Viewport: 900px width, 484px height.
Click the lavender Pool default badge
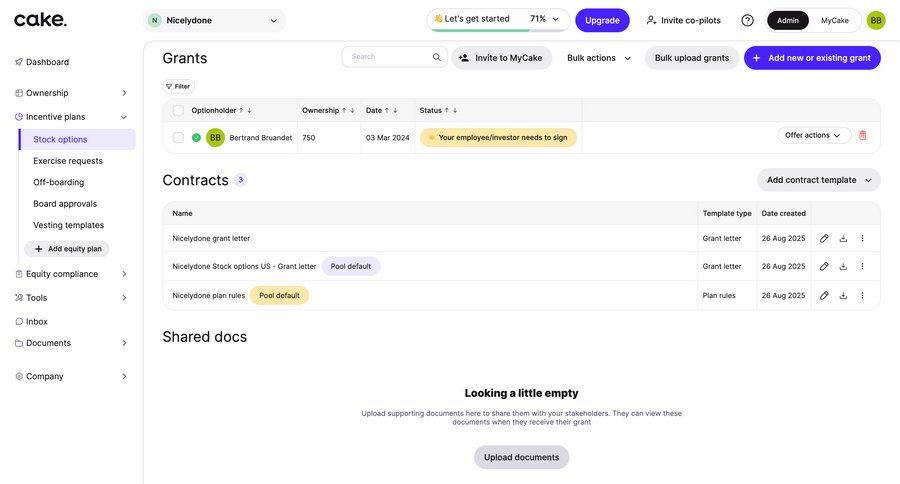pyautogui.click(x=351, y=266)
